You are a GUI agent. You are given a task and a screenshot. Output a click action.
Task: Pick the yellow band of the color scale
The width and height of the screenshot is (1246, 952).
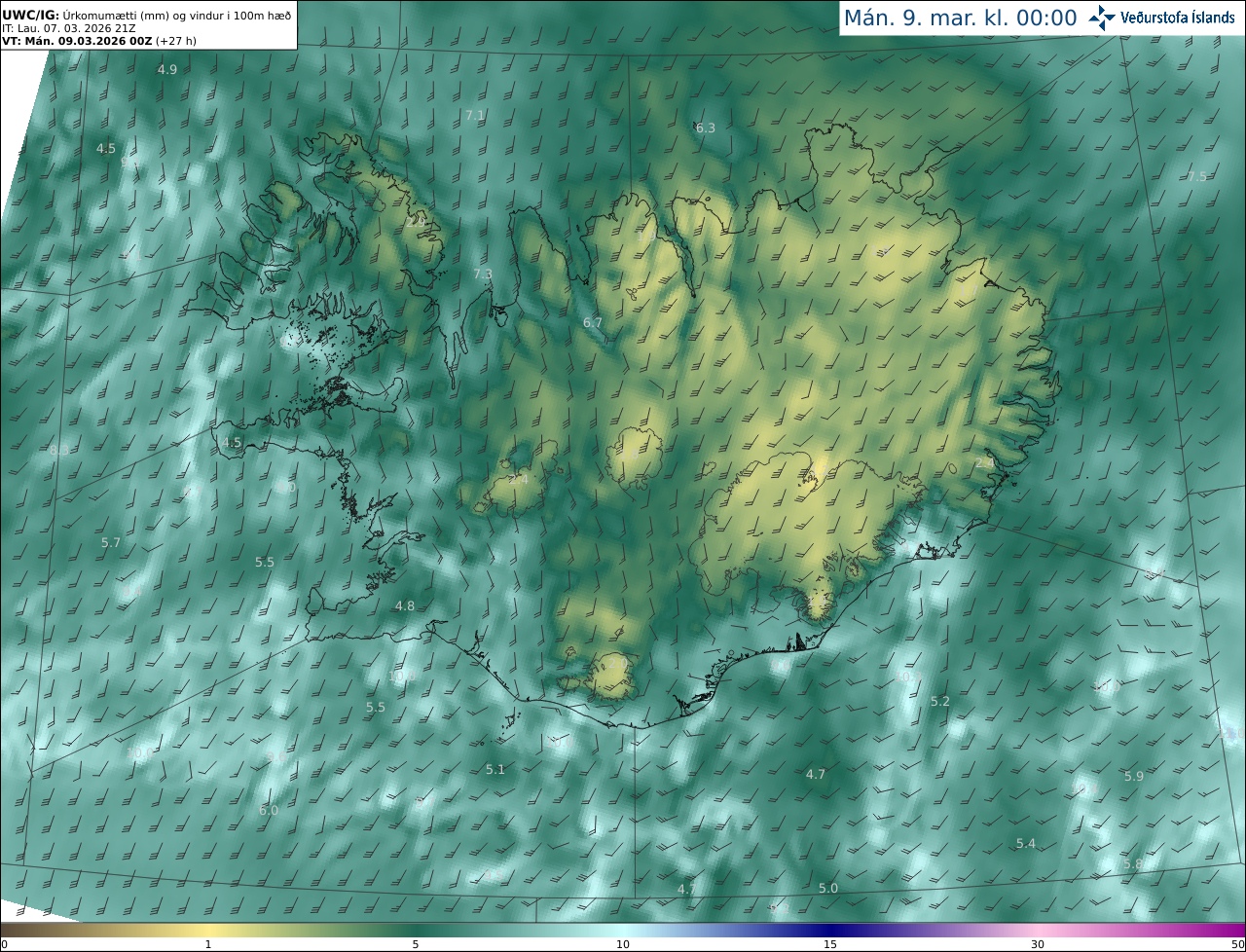pos(208,931)
